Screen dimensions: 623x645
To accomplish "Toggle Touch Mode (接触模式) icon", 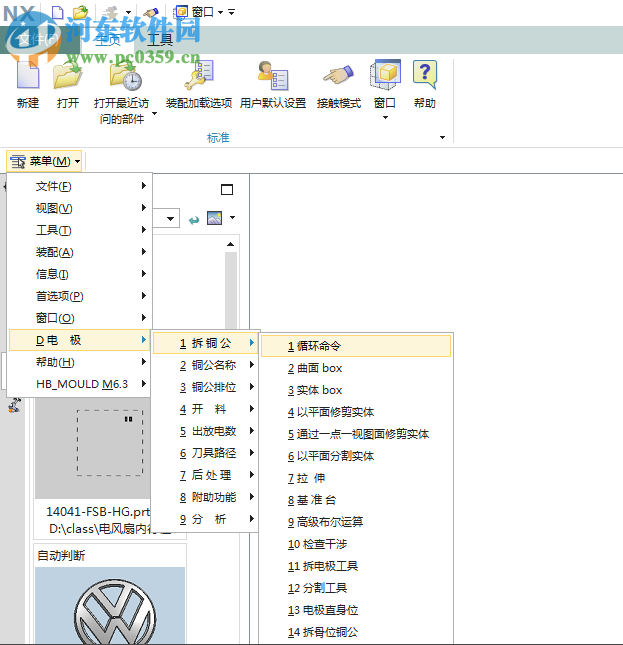I will tap(338, 75).
